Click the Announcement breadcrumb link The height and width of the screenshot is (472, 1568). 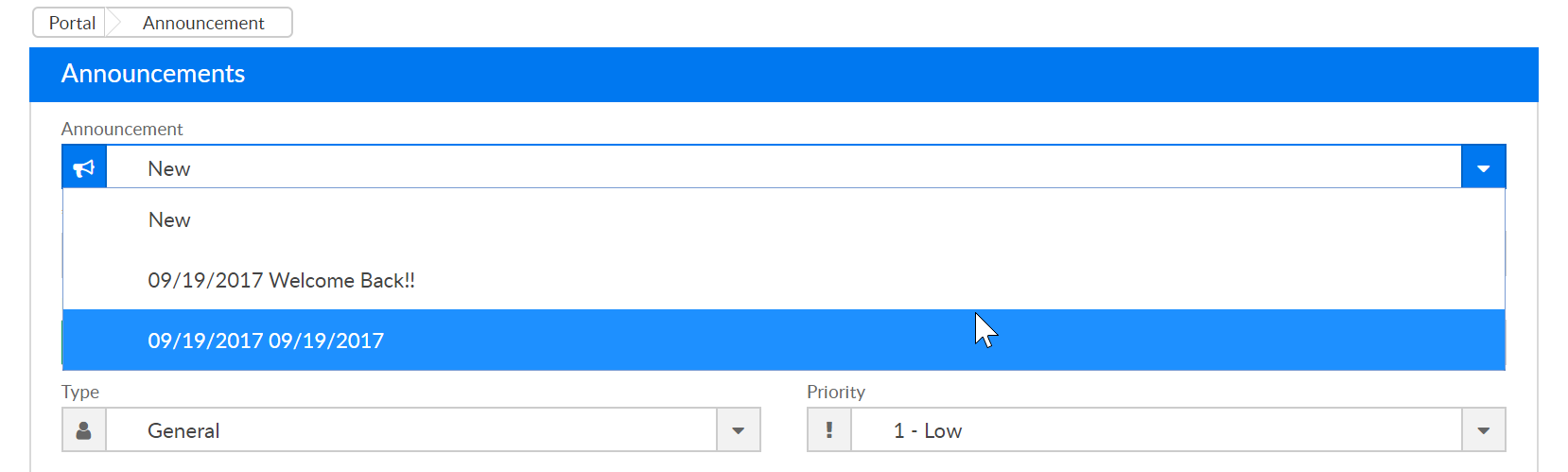[203, 23]
